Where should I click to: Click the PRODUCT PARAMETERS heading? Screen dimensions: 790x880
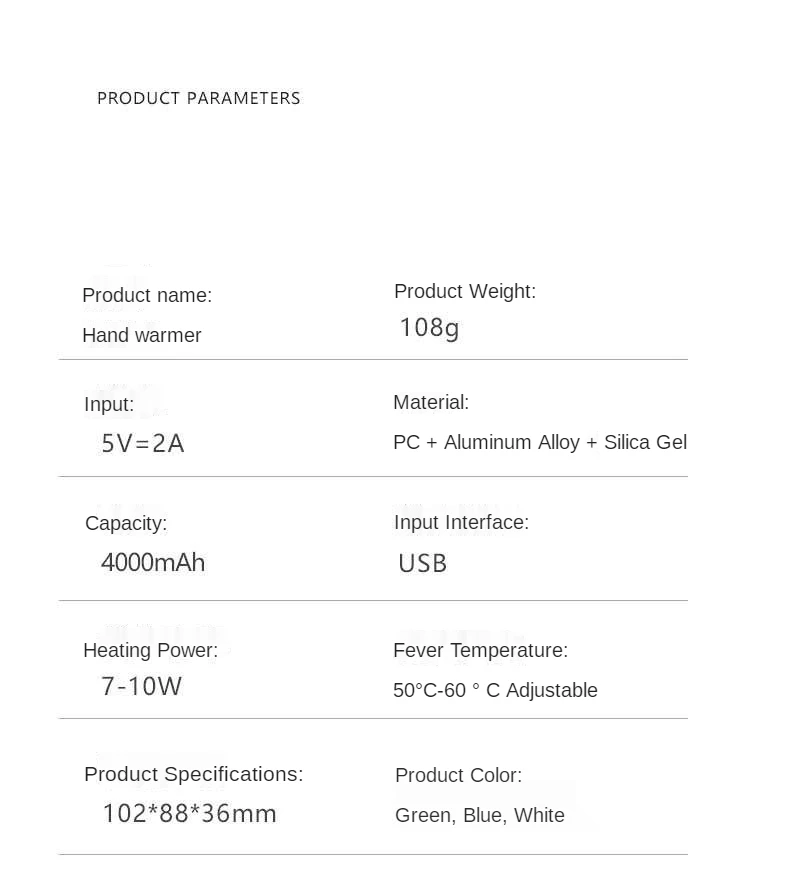199,98
